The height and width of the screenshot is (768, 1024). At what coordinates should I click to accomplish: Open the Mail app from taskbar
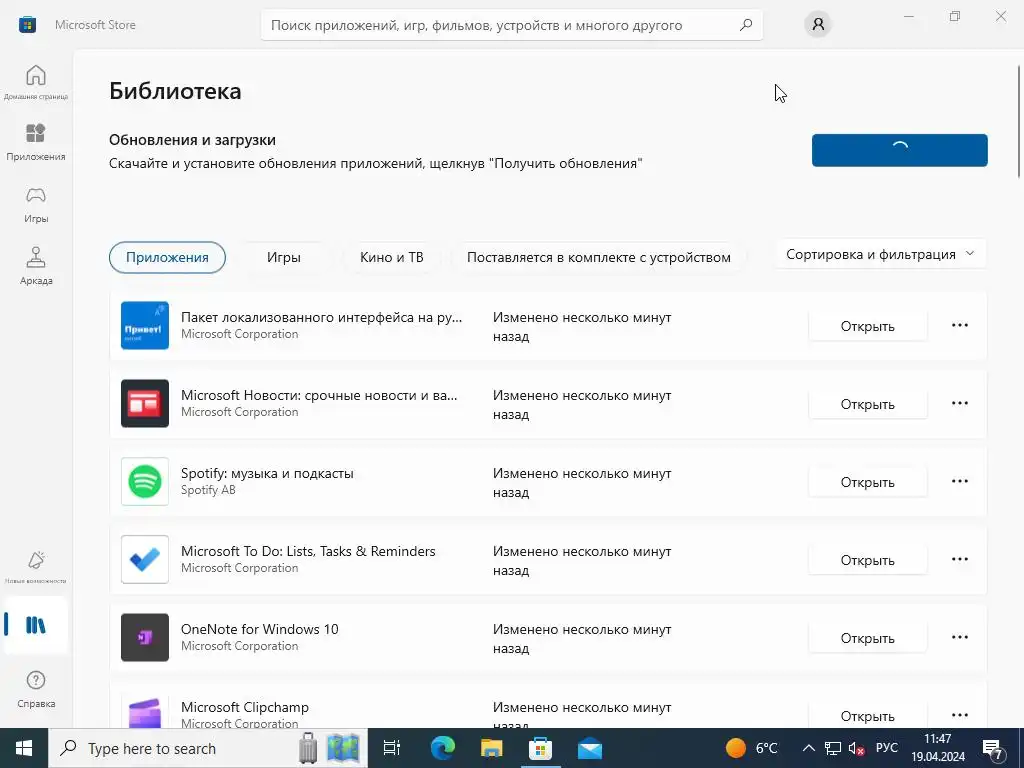(590, 748)
